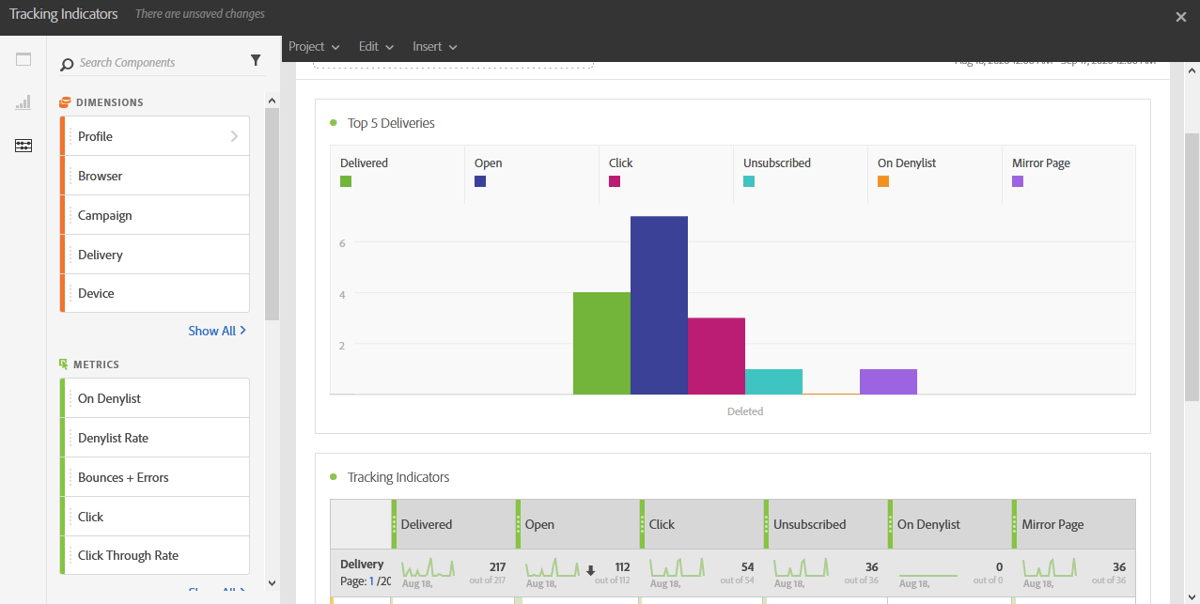Open component filter options with funnel icon
The image size is (1200, 604).
[x=256, y=60]
